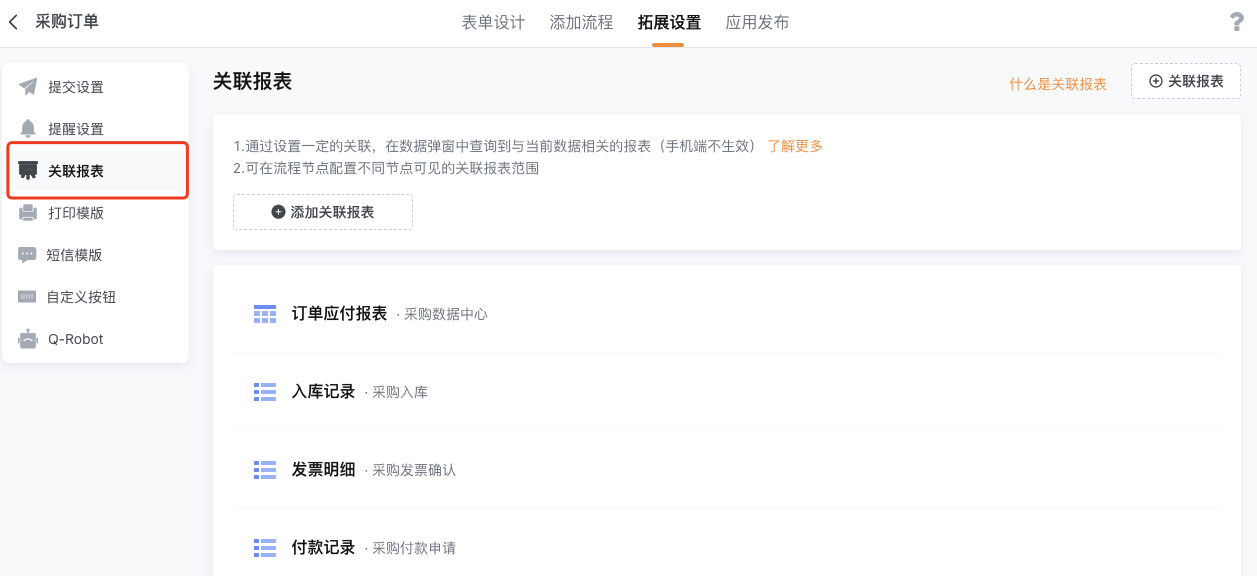Click the back arrow beside 采购订单
This screenshot has width=1257, height=576.
click(x=13, y=22)
